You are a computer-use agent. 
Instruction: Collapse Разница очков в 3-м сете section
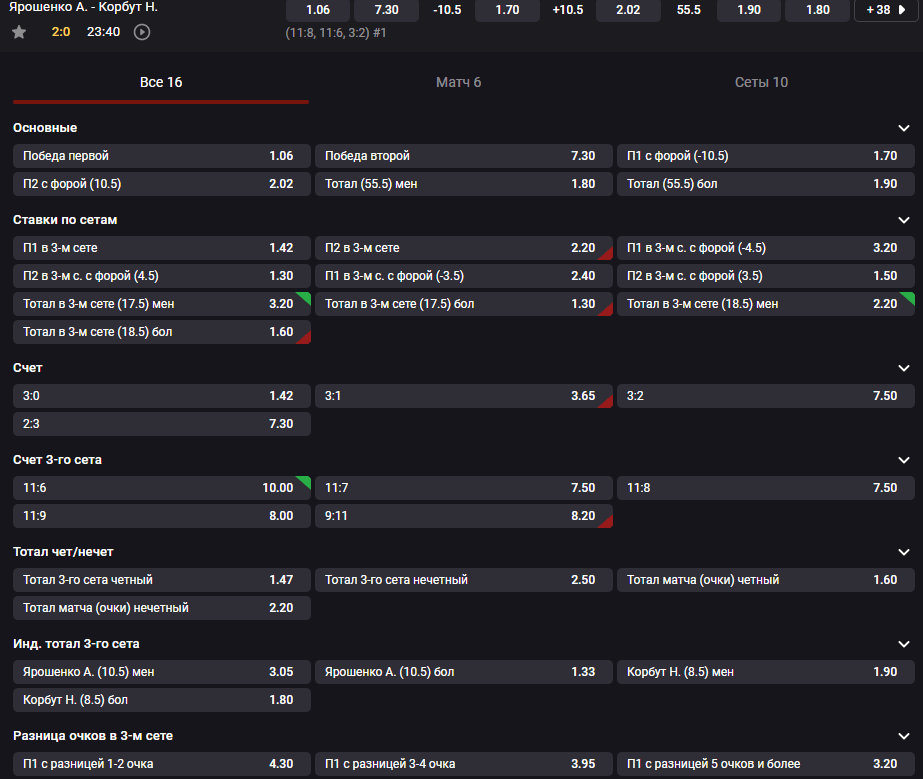click(x=904, y=736)
